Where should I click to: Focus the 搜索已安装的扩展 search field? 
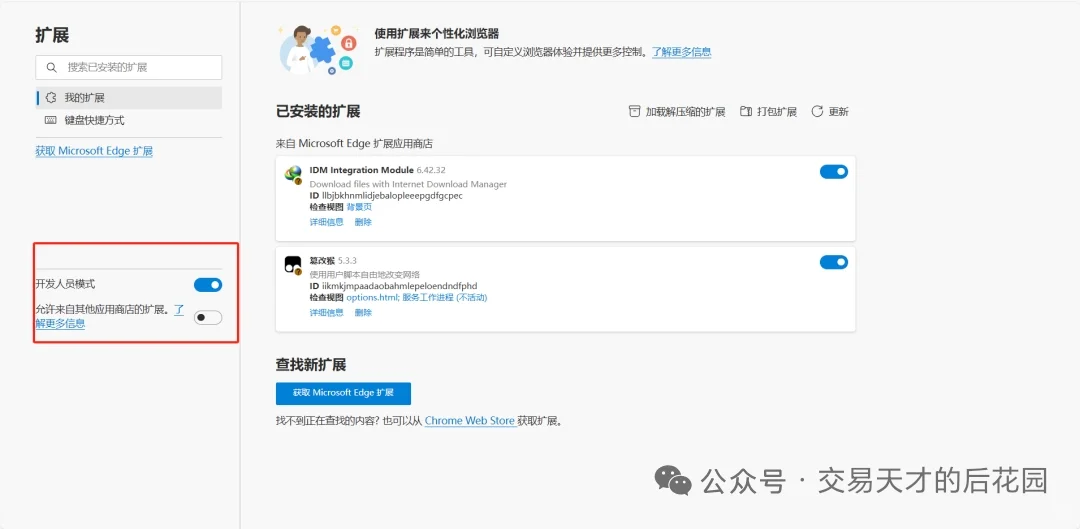pos(129,68)
